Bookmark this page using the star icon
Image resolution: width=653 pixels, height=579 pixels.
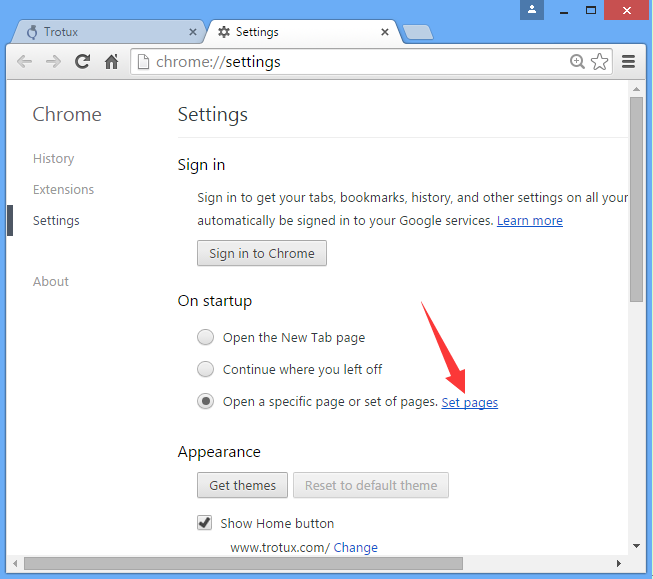(x=599, y=62)
